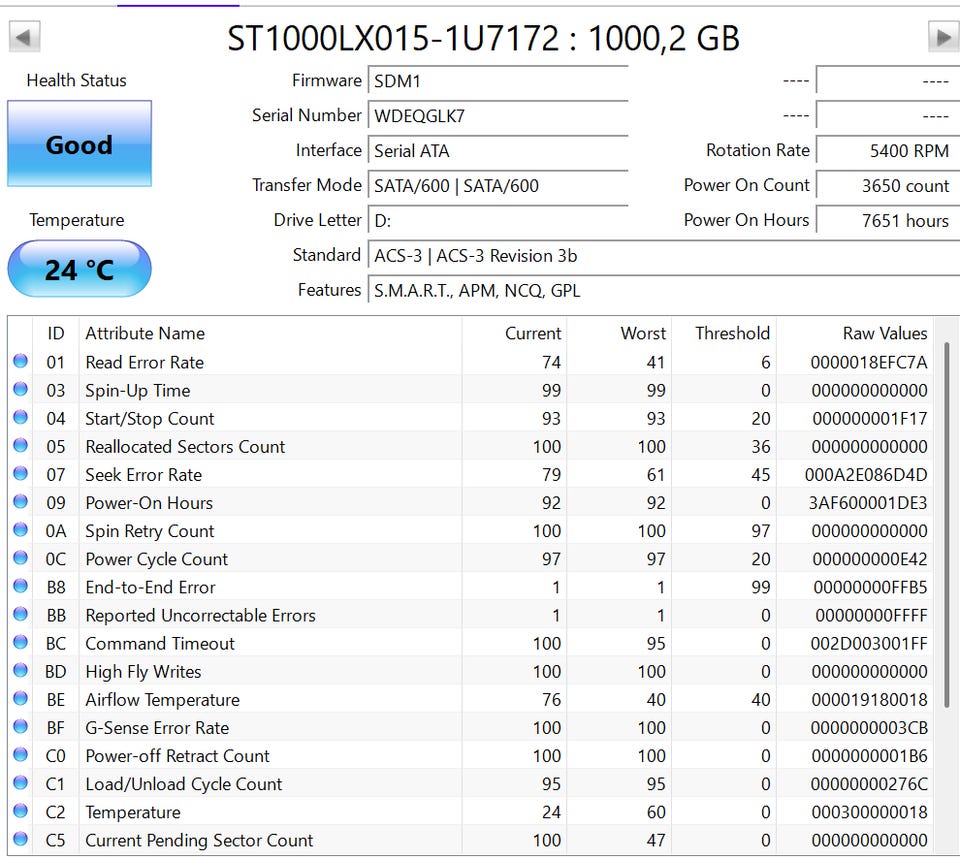The width and height of the screenshot is (960, 859).
Task: Select the End-to-End Error attribute name
Action: tap(150, 588)
